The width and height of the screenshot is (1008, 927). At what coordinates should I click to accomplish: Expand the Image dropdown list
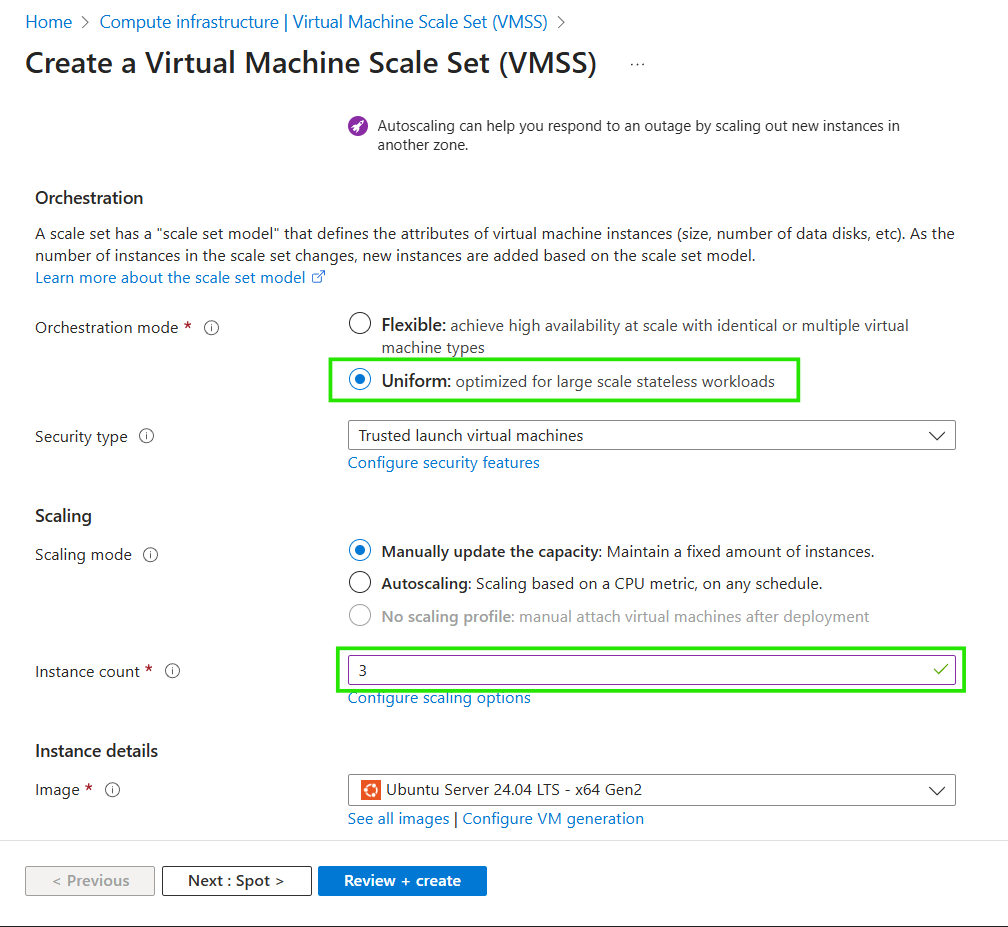point(651,790)
